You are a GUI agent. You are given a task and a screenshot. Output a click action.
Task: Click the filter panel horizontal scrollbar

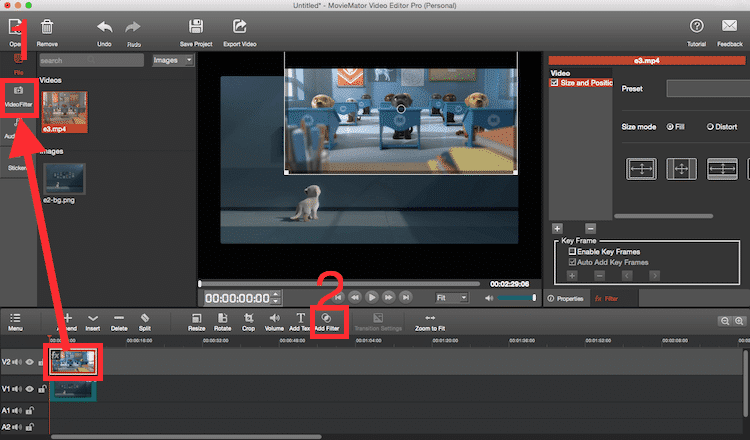coord(663,216)
